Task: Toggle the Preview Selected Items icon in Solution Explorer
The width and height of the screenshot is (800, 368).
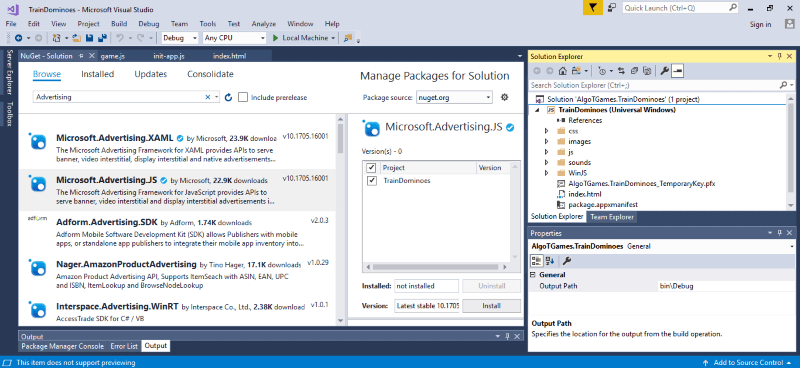Action: 677,71
